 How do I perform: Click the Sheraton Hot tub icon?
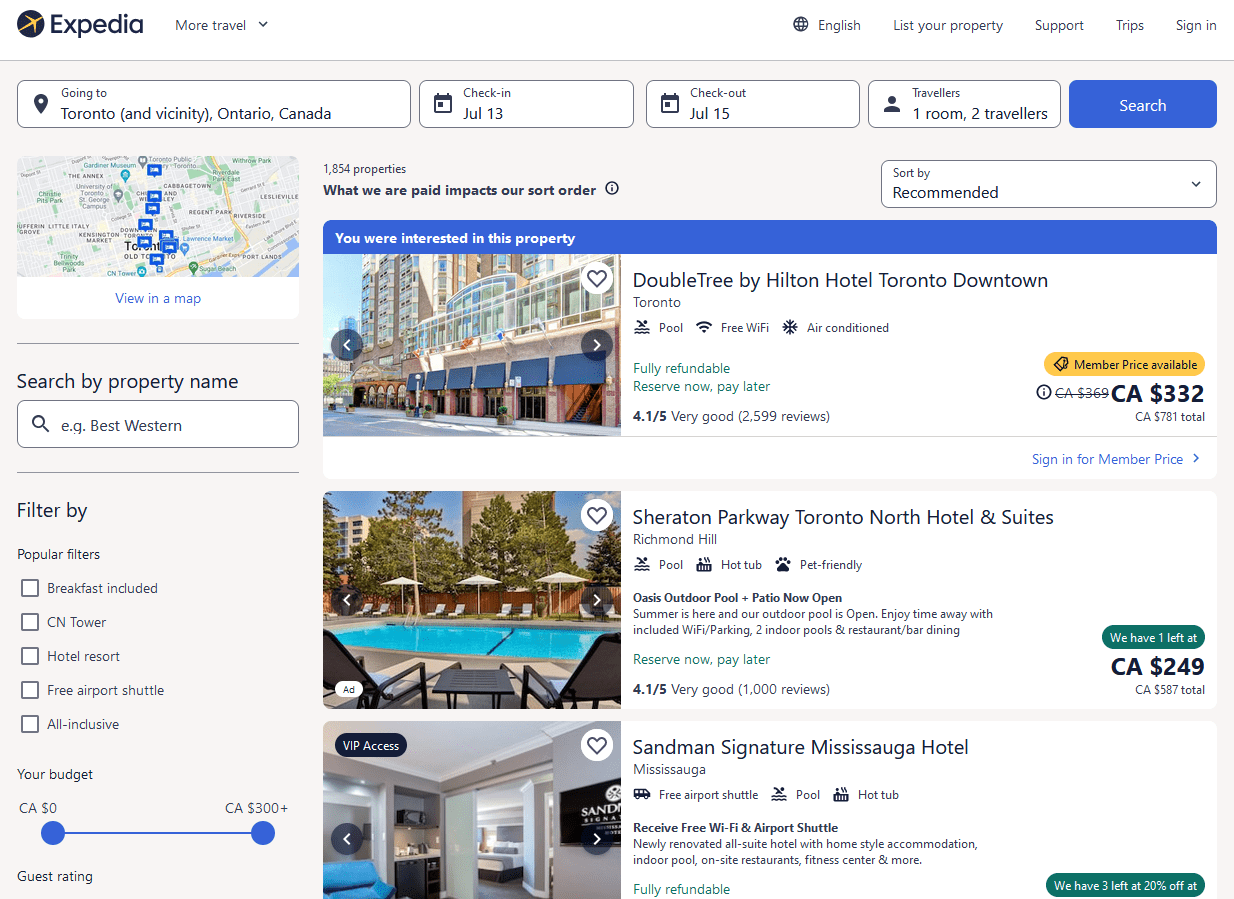pyautogui.click(x=704, y=564)
